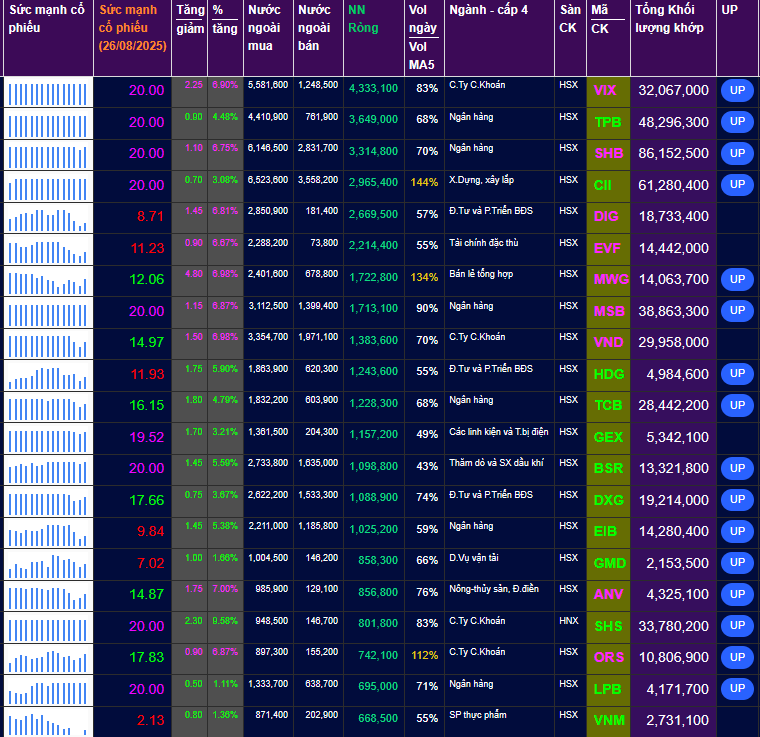Sort by 'Vol ngày Vol MA5' header
This screenshot has width=760, height=737.
coord(423,37)
